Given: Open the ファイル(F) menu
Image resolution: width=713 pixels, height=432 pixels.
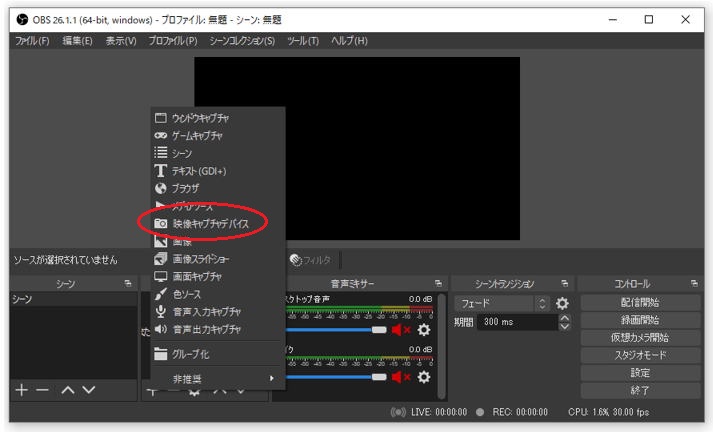Looking at the screenshot, I should point(32,41).
